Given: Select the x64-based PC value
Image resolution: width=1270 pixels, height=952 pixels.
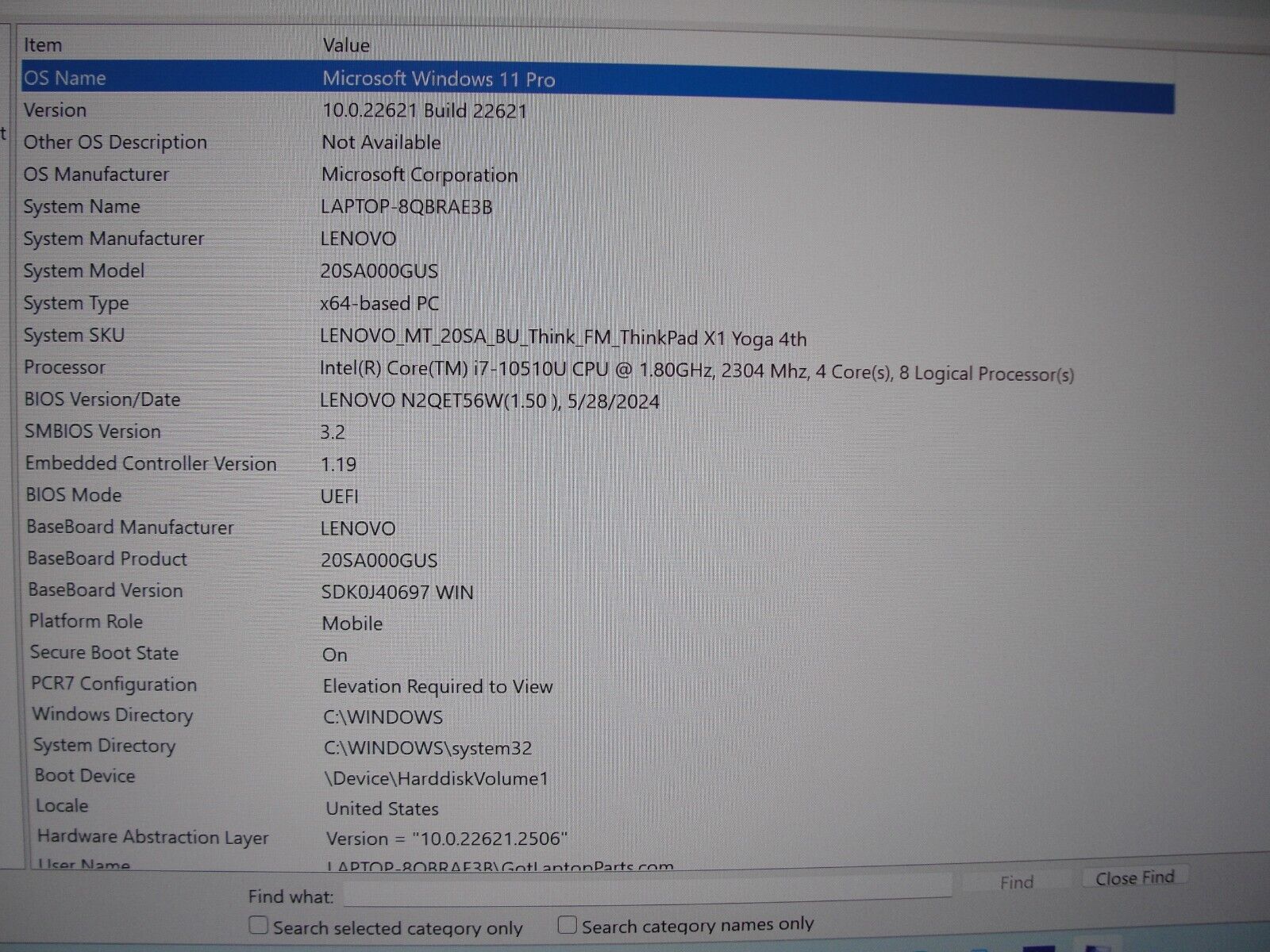Looking at the screenshot, I should [379, 303].
